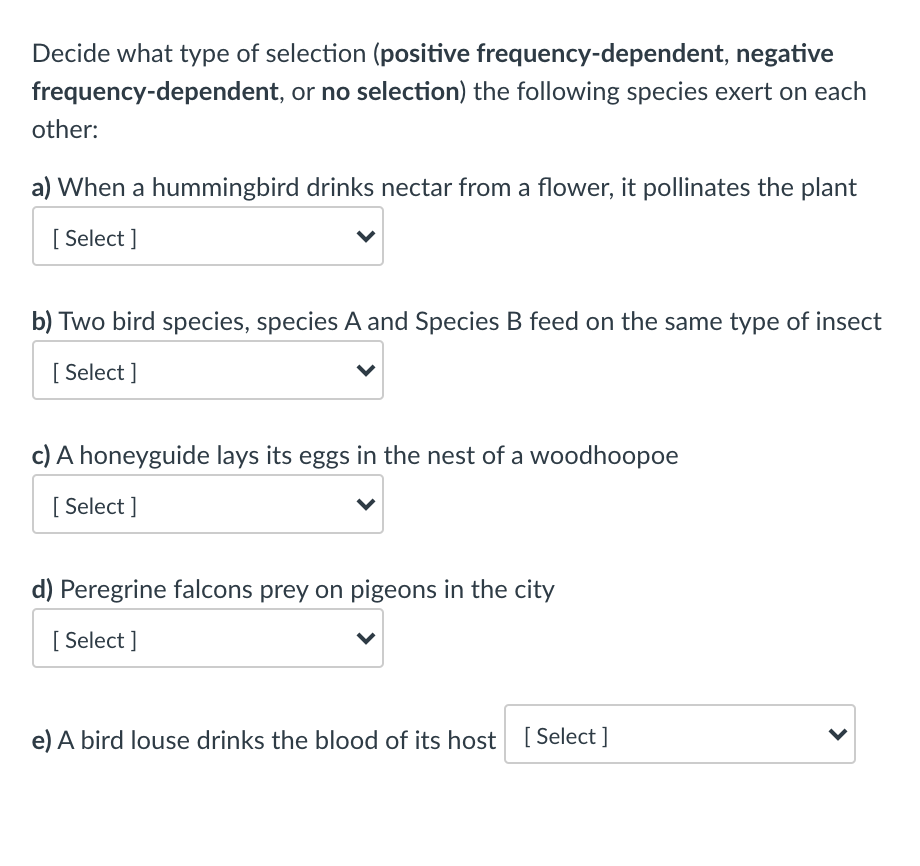Open the Select dropdown for the peregrine falcon question
The height and width of the screenshot is (866, 920).
click(207, 638)
